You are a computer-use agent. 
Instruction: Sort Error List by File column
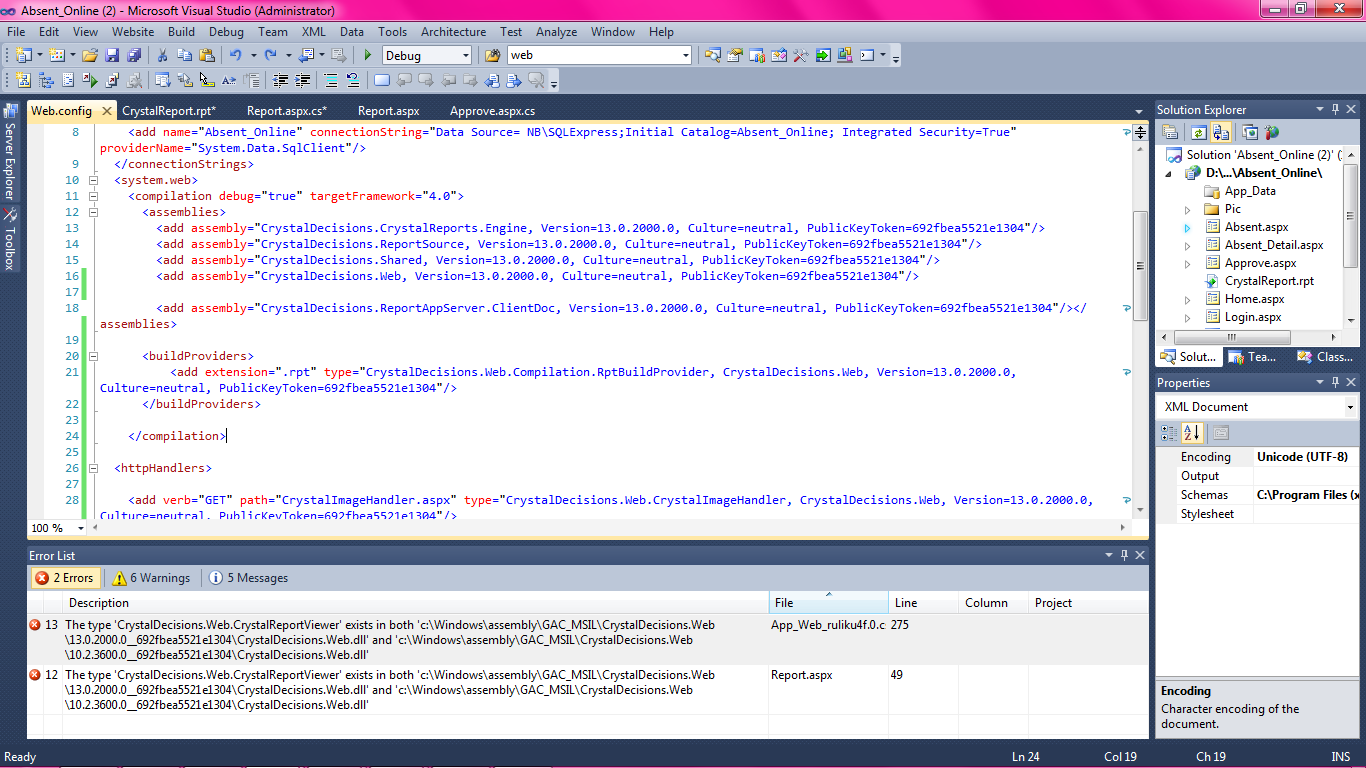click(829, 603)
